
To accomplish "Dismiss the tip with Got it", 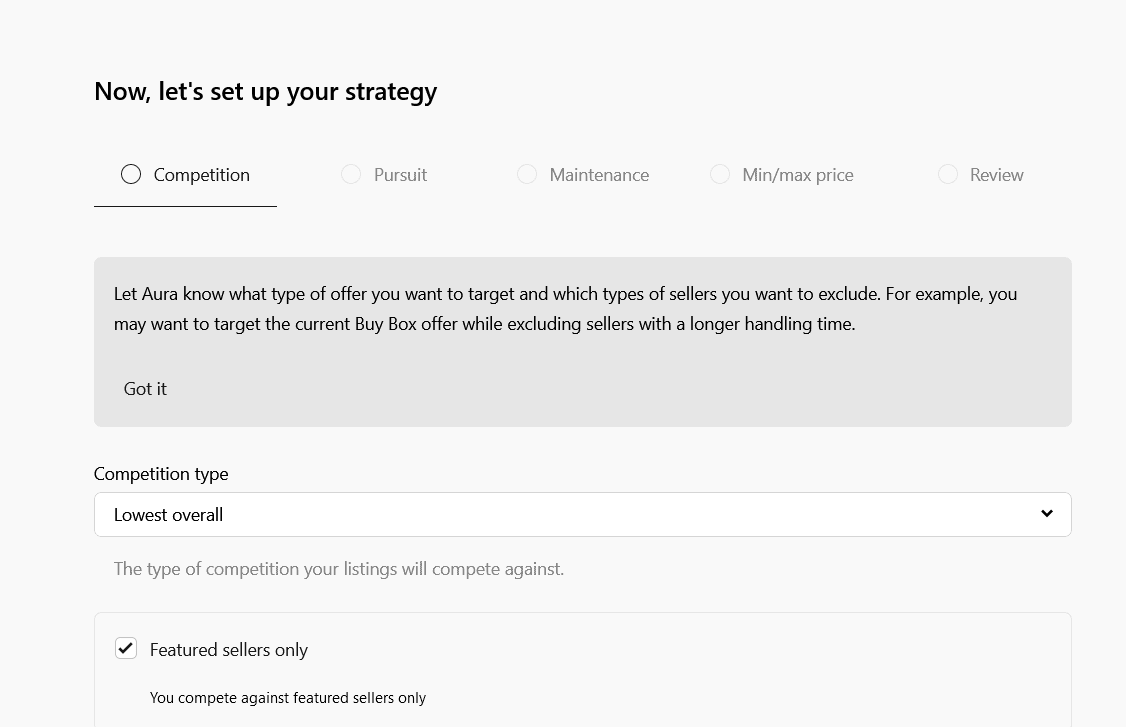I will click(145, 388).
